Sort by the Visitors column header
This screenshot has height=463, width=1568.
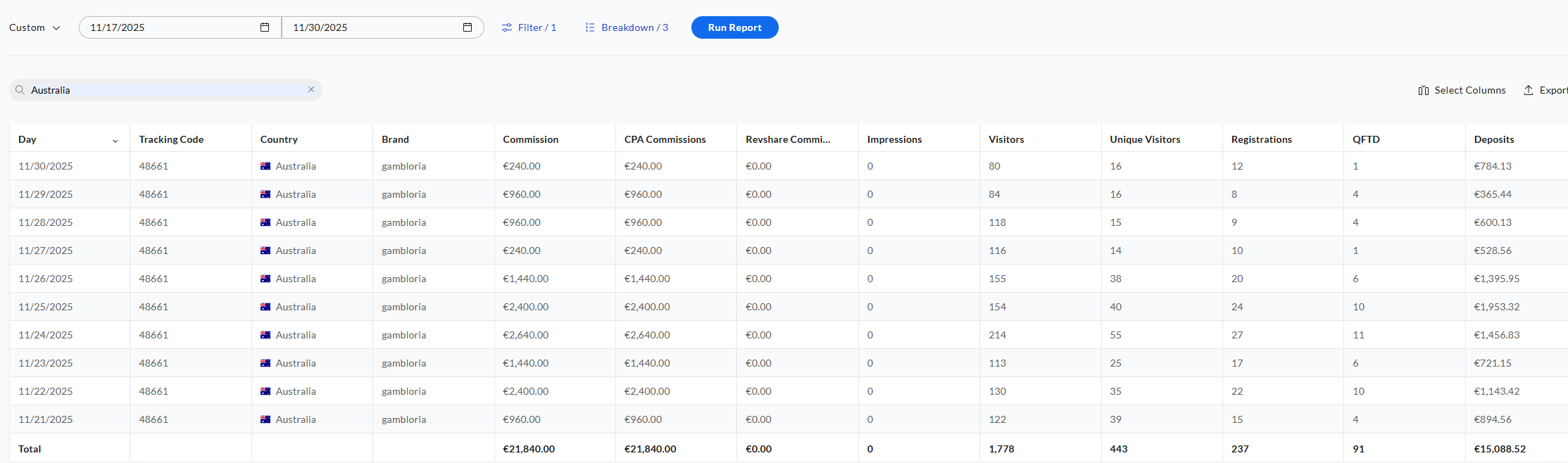point(1006,139)
